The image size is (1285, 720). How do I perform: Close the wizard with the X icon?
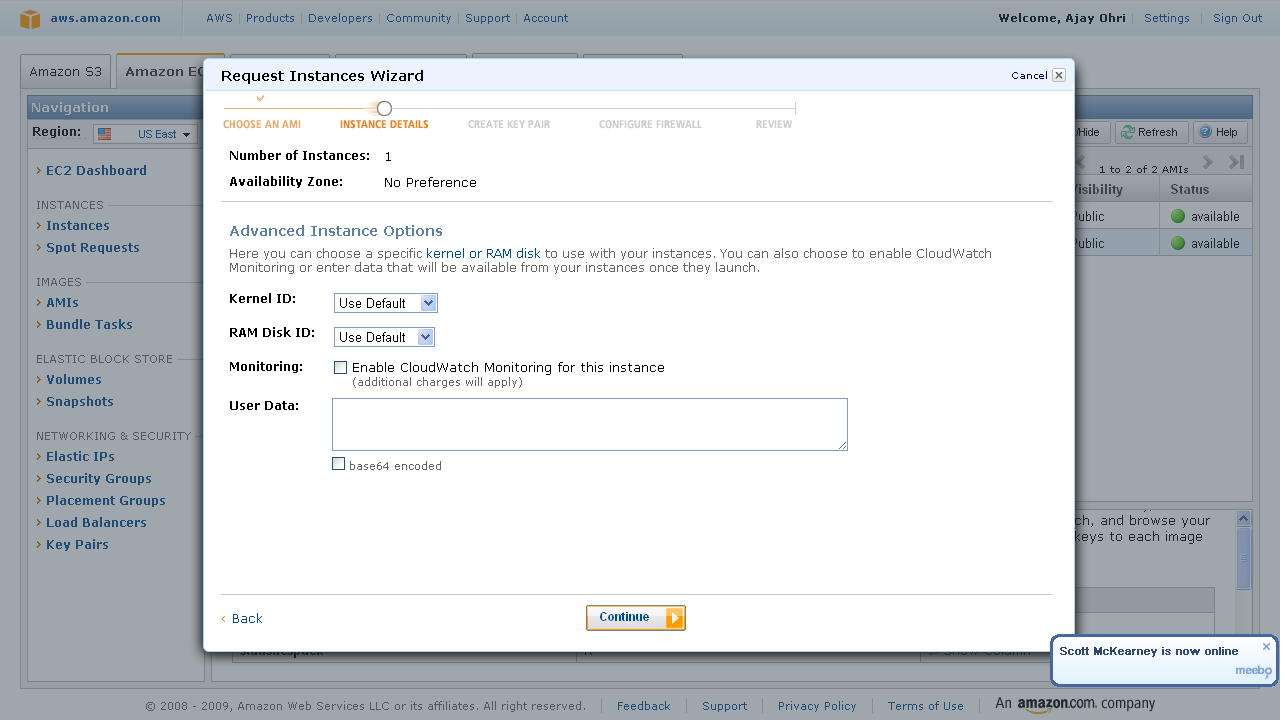pos(1059,75)
